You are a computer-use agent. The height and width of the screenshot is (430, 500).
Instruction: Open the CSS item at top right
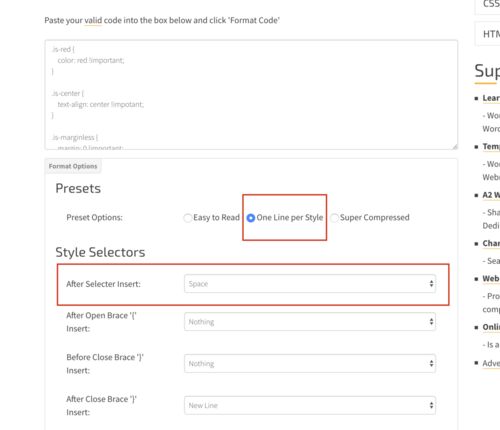tap(488, 5)
